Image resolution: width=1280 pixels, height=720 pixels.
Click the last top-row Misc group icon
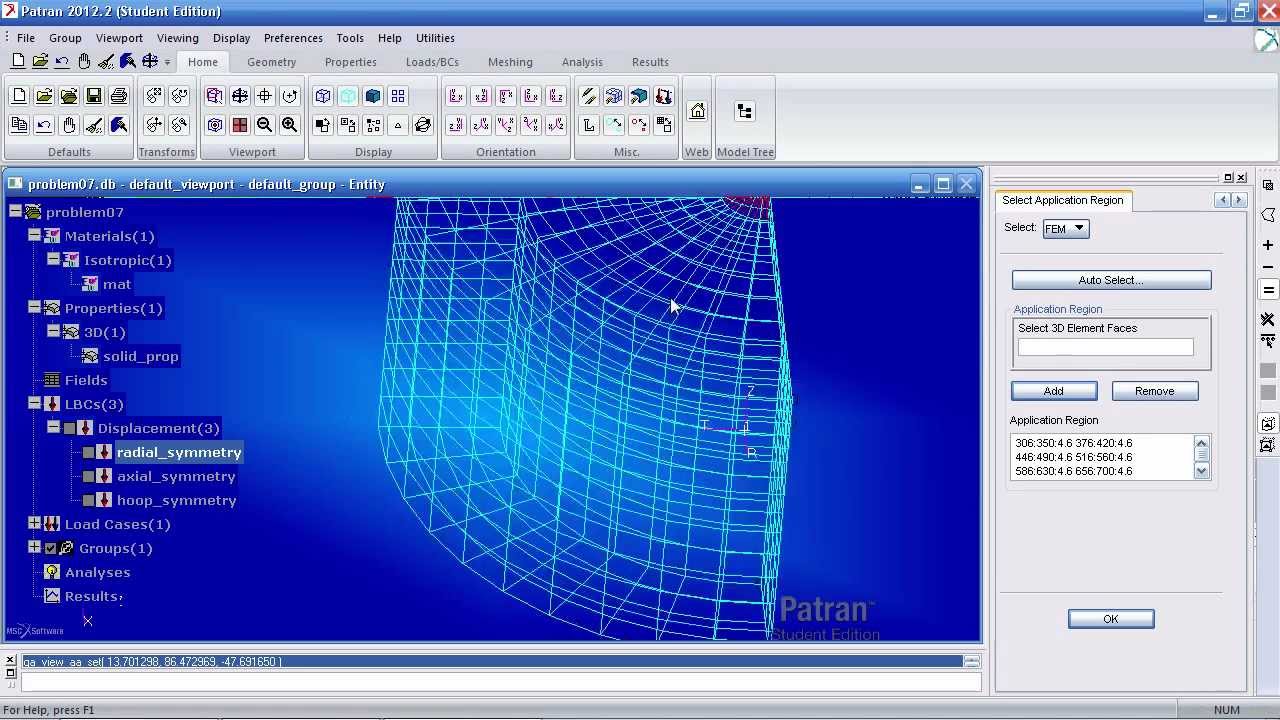(664, 96)
